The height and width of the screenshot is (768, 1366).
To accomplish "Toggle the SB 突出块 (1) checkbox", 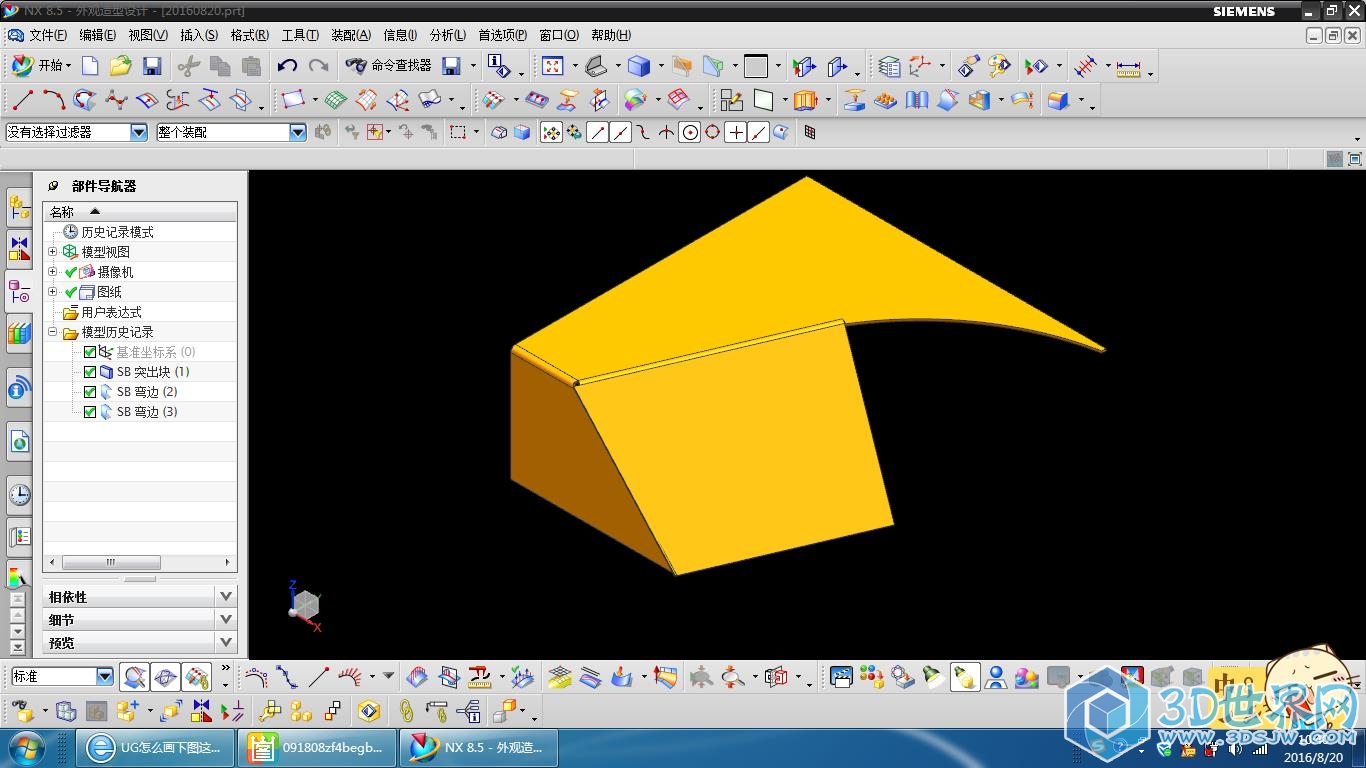I will [x=90, y=372].
